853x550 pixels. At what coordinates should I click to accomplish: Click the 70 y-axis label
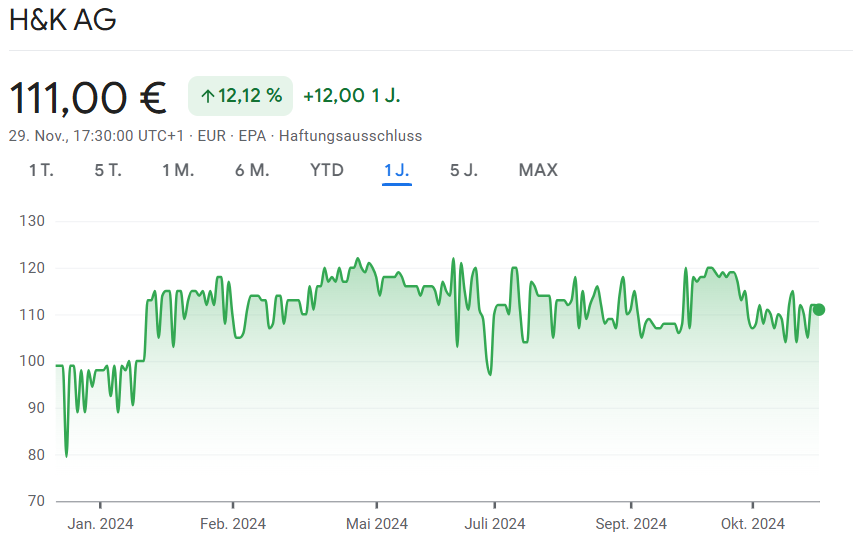36,500
